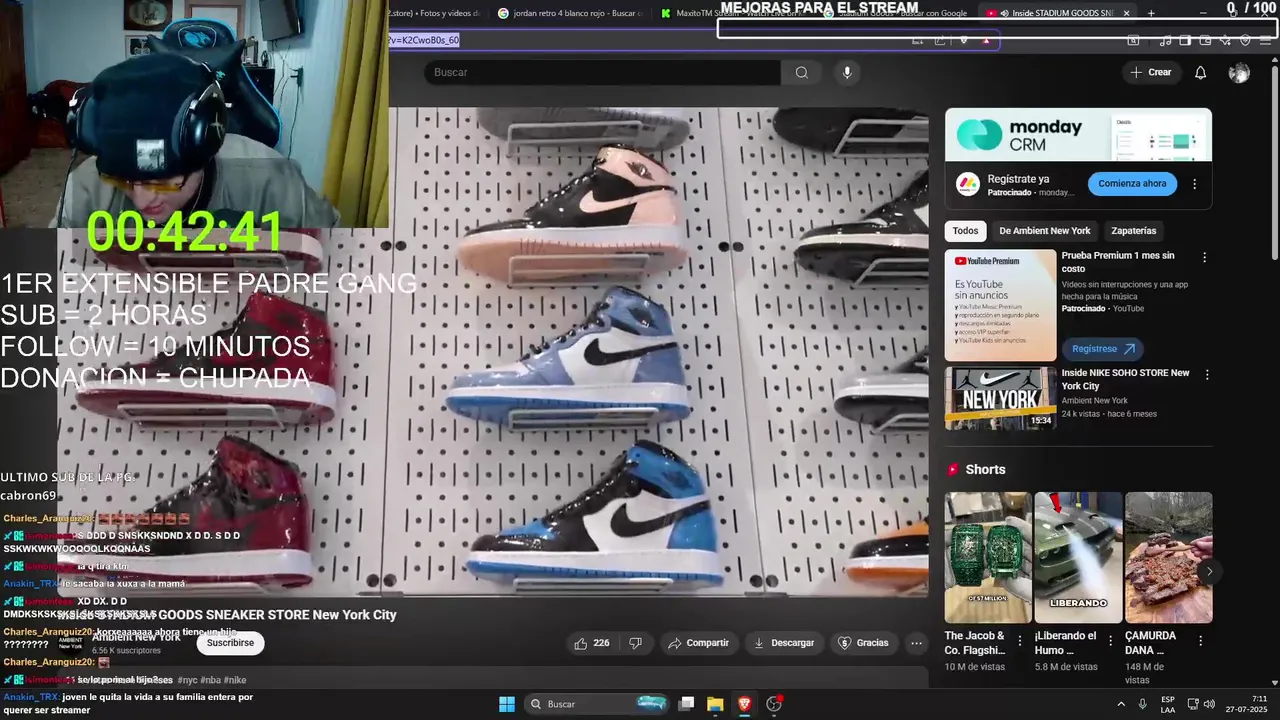Click the monday CRM ad banner image
1280x720 pixels.
1078,135
